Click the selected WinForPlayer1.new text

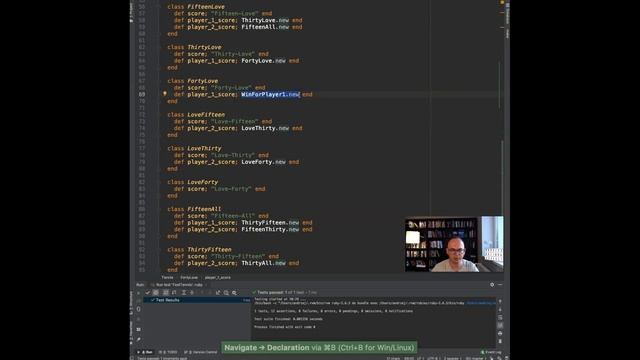[270, 94]
